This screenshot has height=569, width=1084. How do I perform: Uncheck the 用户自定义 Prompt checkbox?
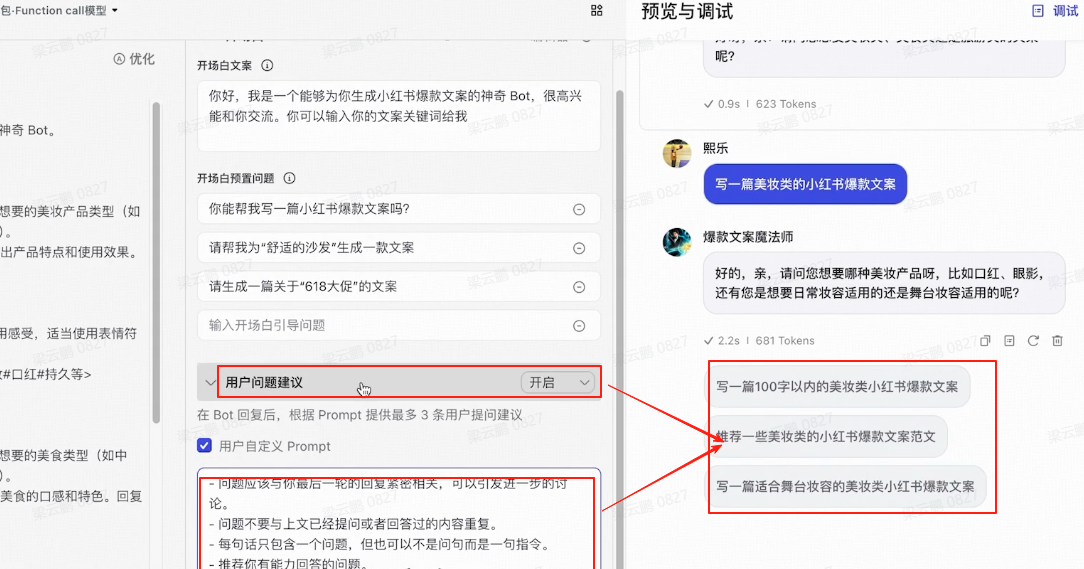coord(204,445)
